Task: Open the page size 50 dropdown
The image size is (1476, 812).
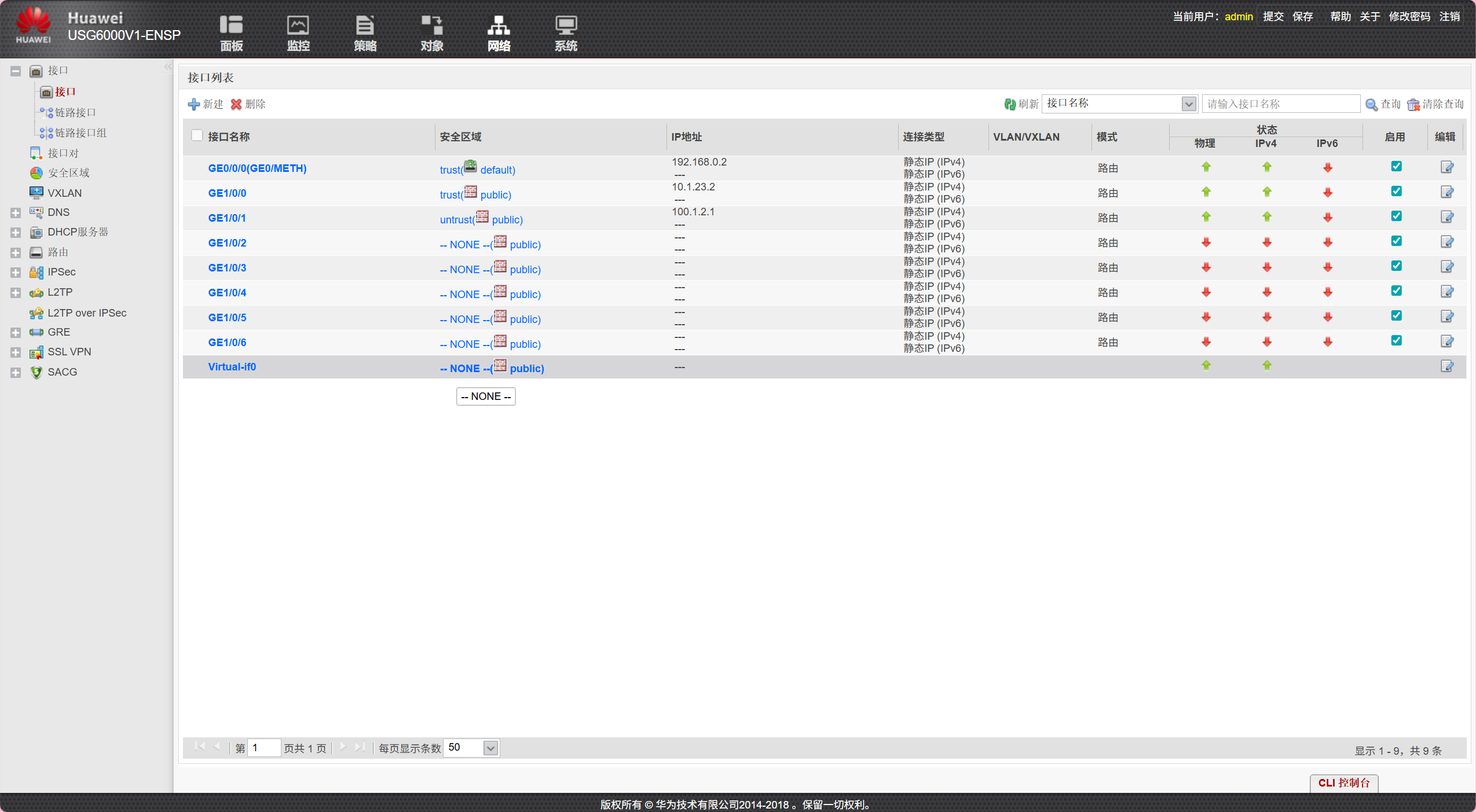Action: (x=490, y=748)
